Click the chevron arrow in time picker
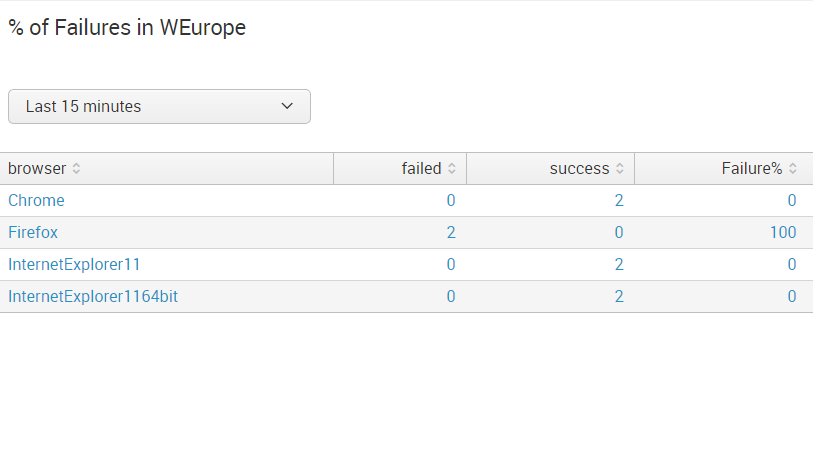This screenshot has height=468, width=813. [287, 106]
